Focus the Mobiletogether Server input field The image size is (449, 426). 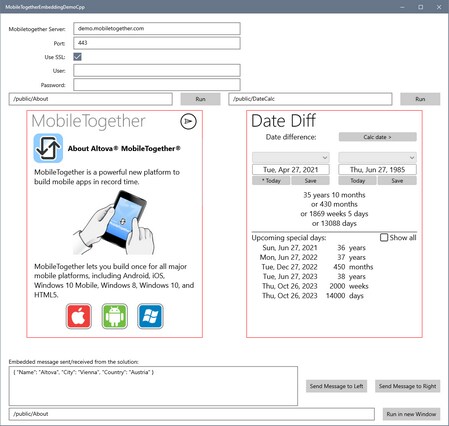(x=157, y=29)
